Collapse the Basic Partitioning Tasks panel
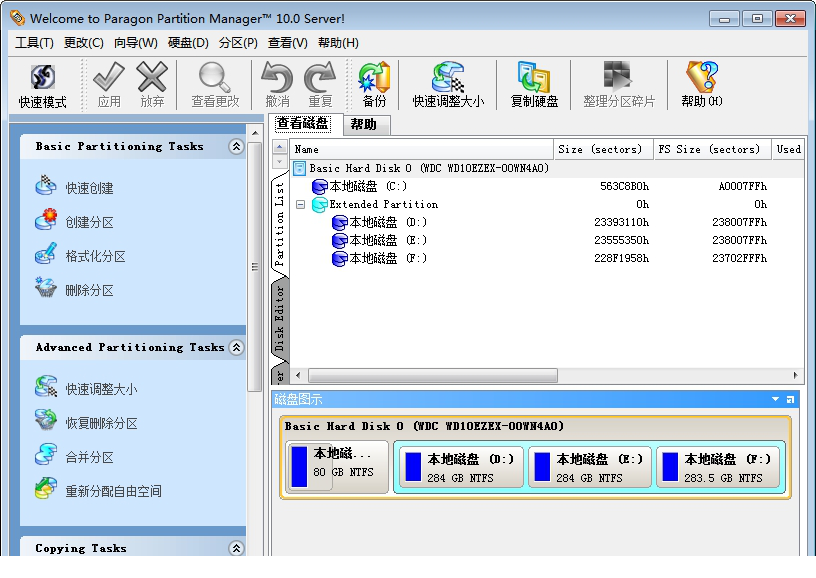This screenshot has width=816, height=578. pyautogui.click(x=236, y=147)
